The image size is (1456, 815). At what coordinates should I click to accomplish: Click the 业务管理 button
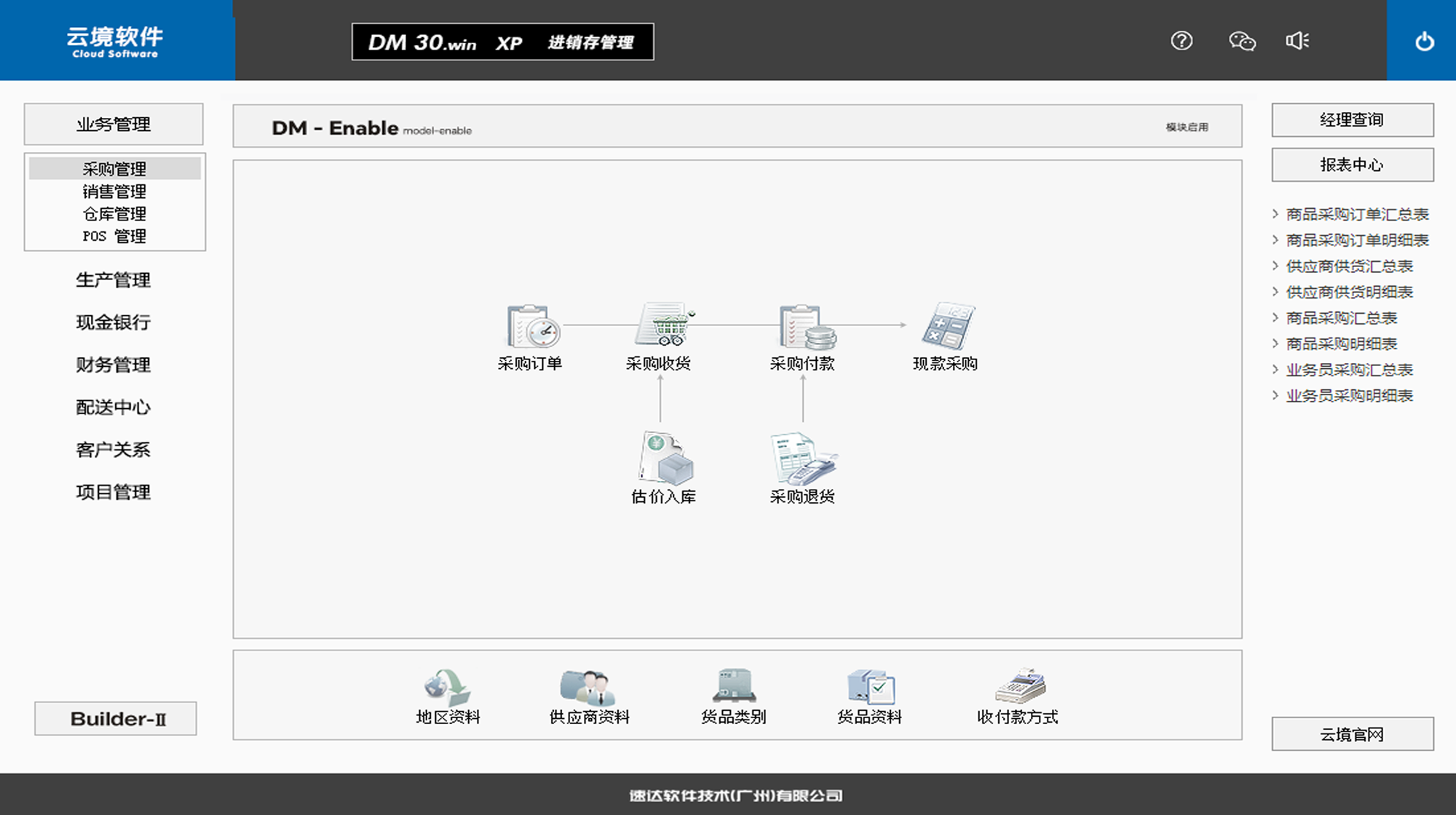[x=114, y=124]
